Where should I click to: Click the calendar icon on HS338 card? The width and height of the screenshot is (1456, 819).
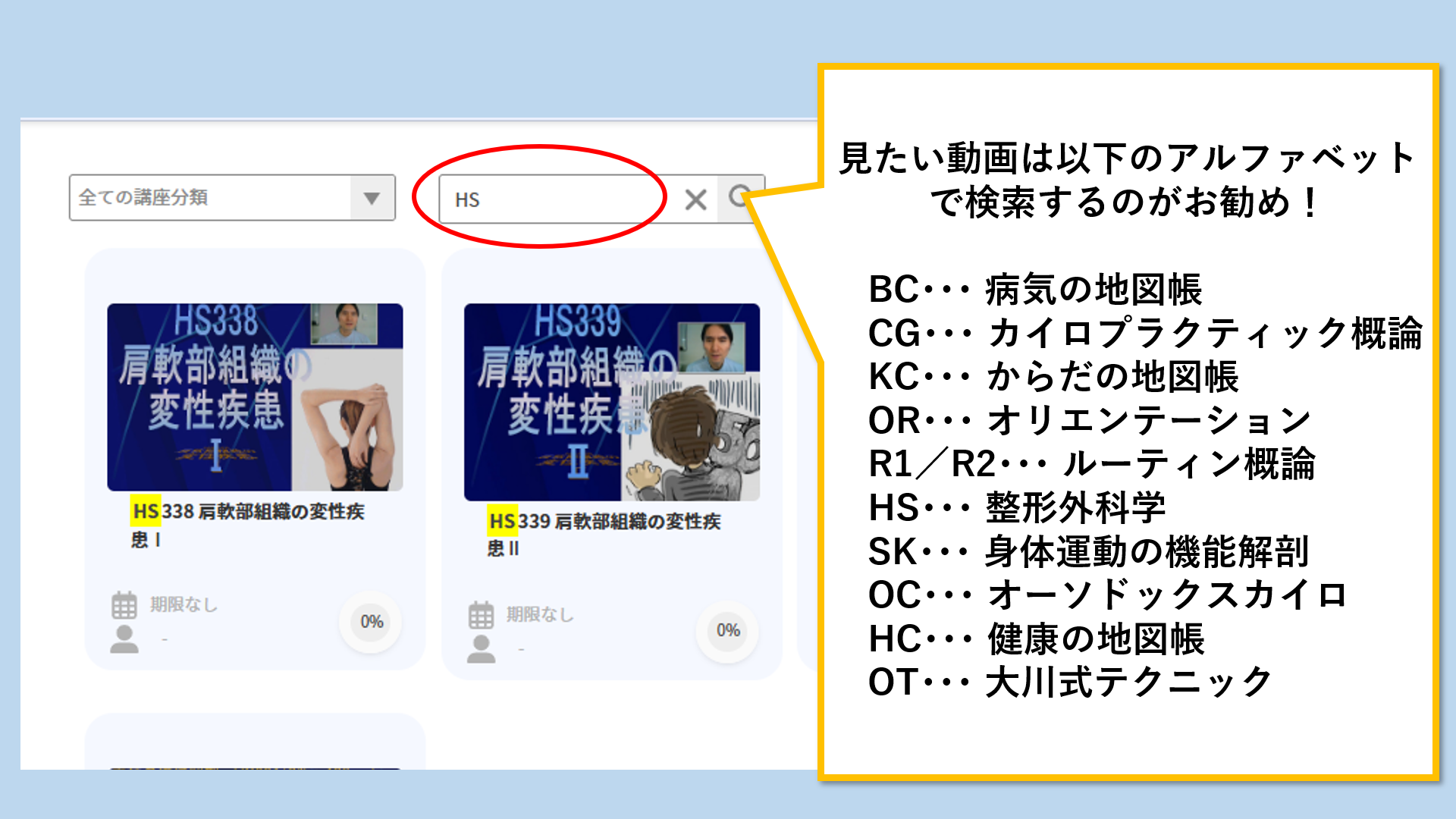(124, 605)
